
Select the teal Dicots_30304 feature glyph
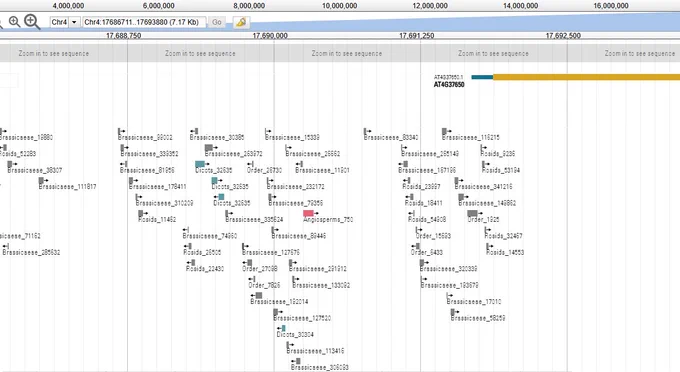[284, 328]
